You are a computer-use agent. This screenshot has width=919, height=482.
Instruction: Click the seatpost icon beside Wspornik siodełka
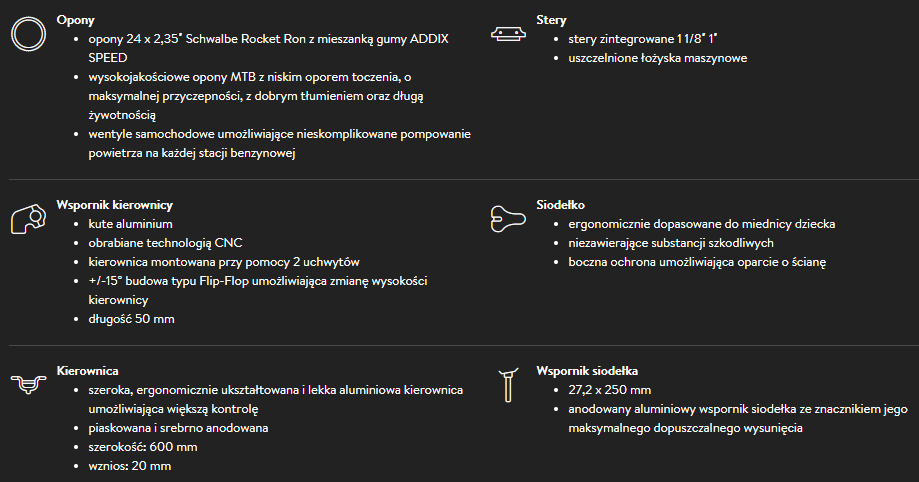click(508, 384)
